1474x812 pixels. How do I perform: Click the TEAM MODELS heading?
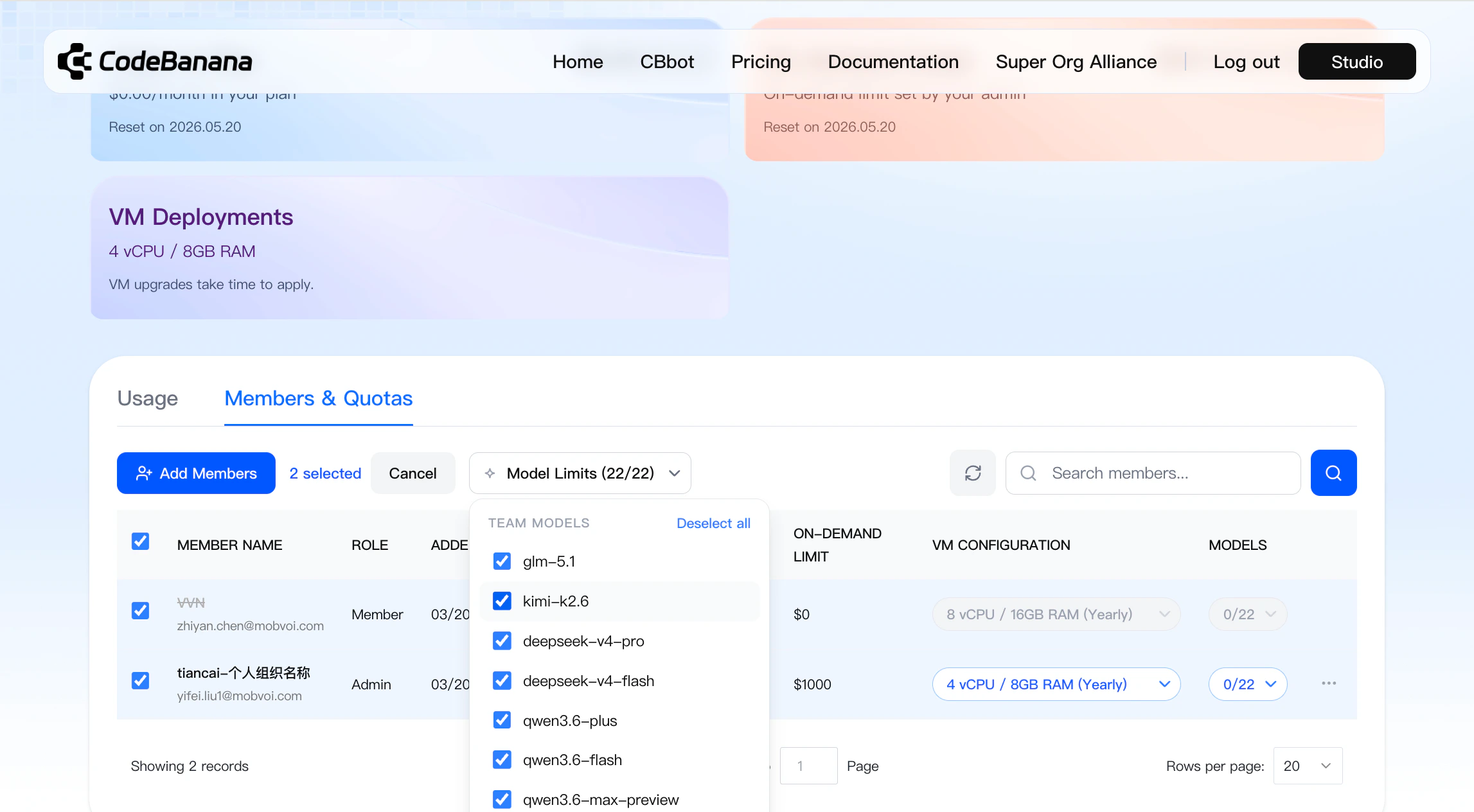click(x=538, y=524)
